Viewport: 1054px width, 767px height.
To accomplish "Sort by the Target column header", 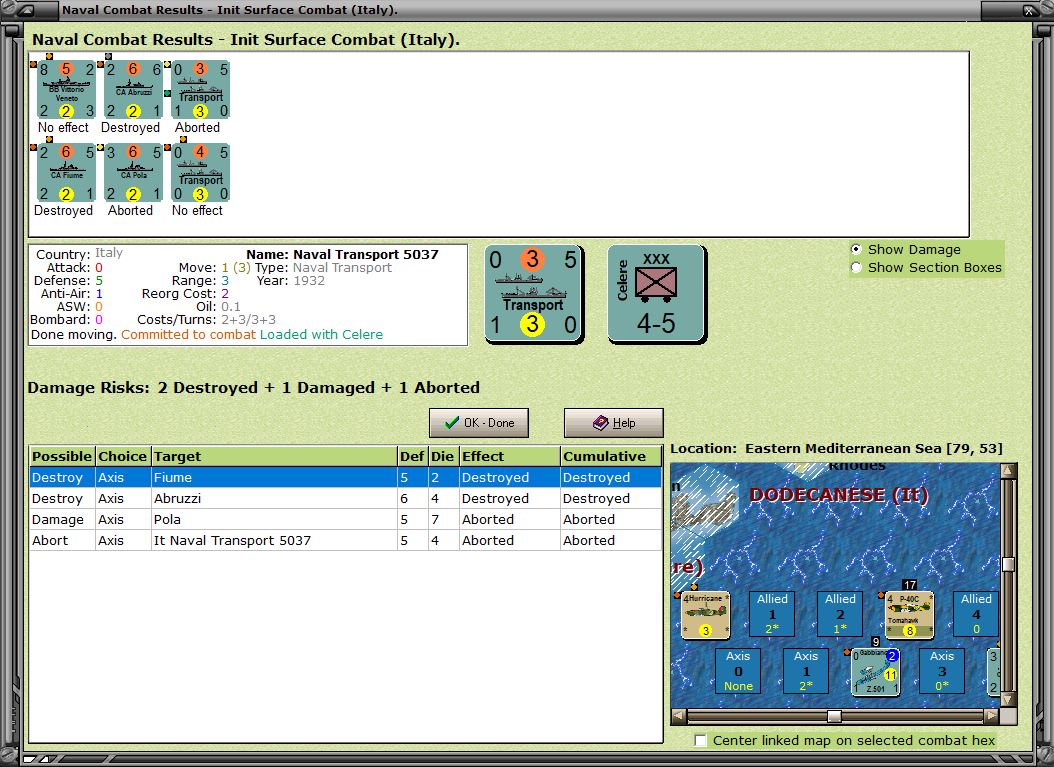I will [x=274, y=456].
